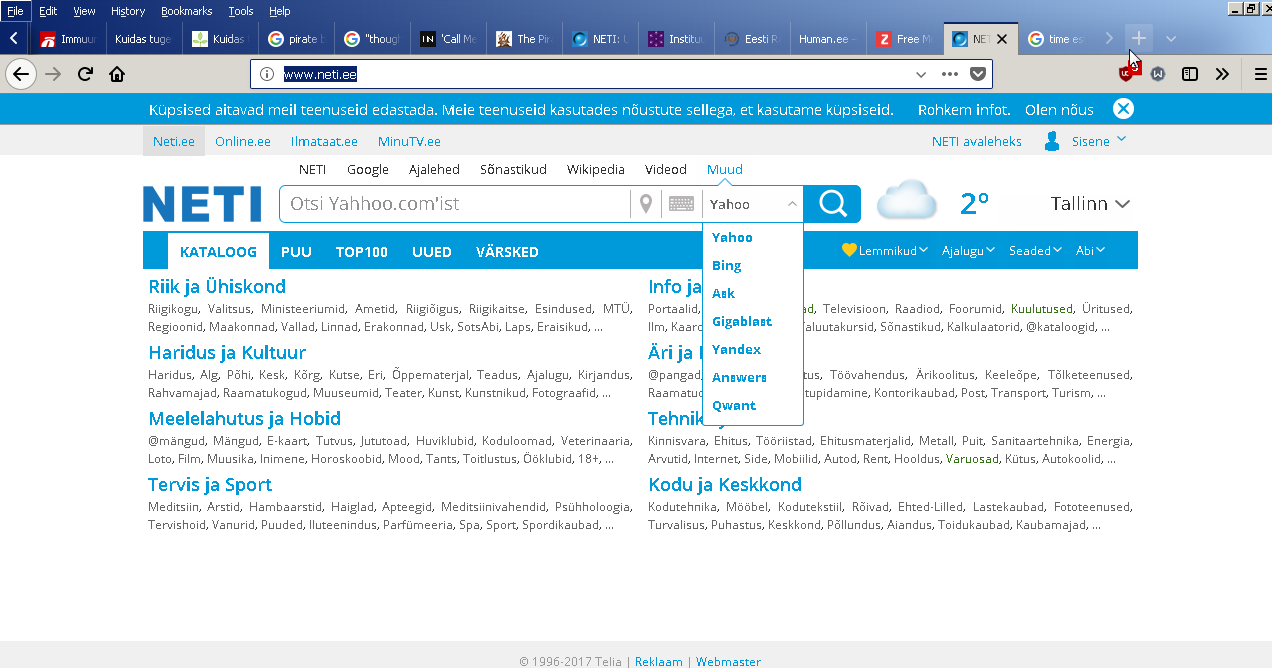1272x668 pixels.
Task: Open the Ajalugu dropdown
Action: pyautogui.click(x=968, y=251)
